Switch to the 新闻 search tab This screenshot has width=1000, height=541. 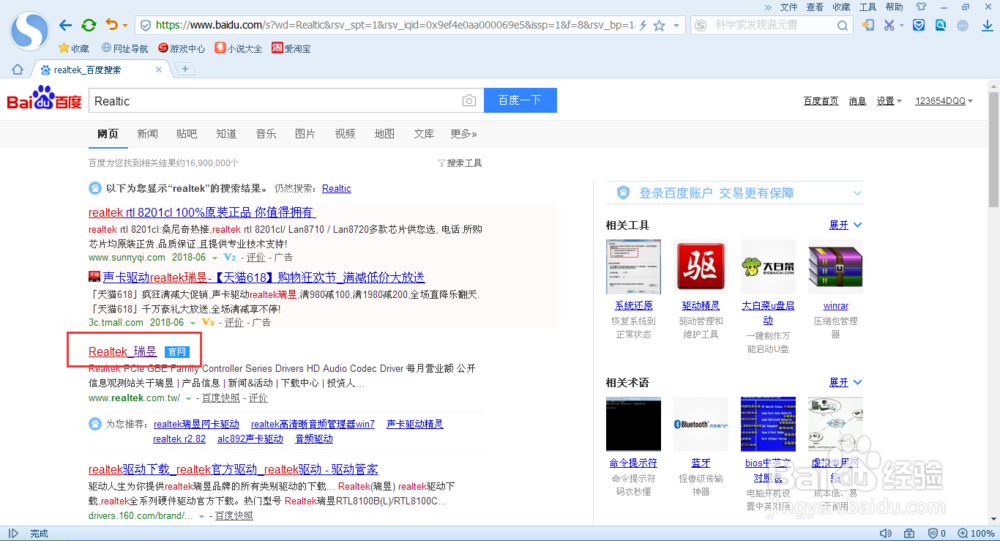147,134
